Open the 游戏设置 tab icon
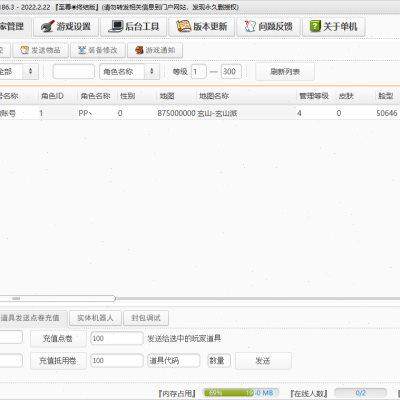This screenshot has height=400, width=400. [x=48, y=26]
